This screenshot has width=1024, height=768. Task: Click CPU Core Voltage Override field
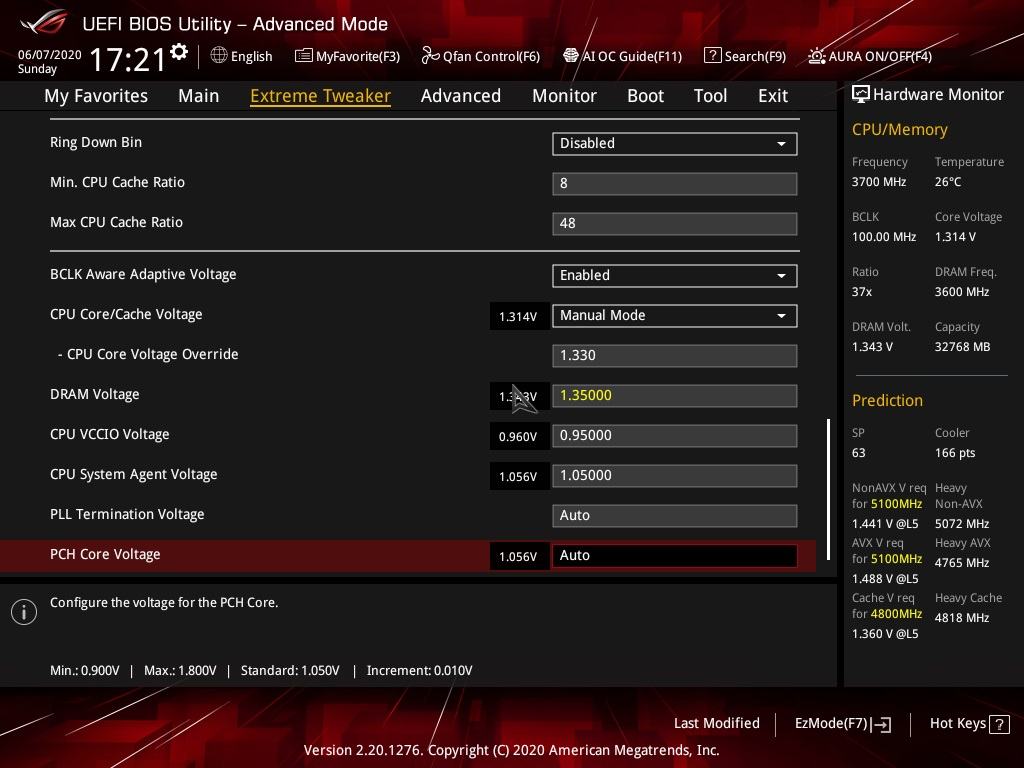pyautogui.click(x=675, y=355)
